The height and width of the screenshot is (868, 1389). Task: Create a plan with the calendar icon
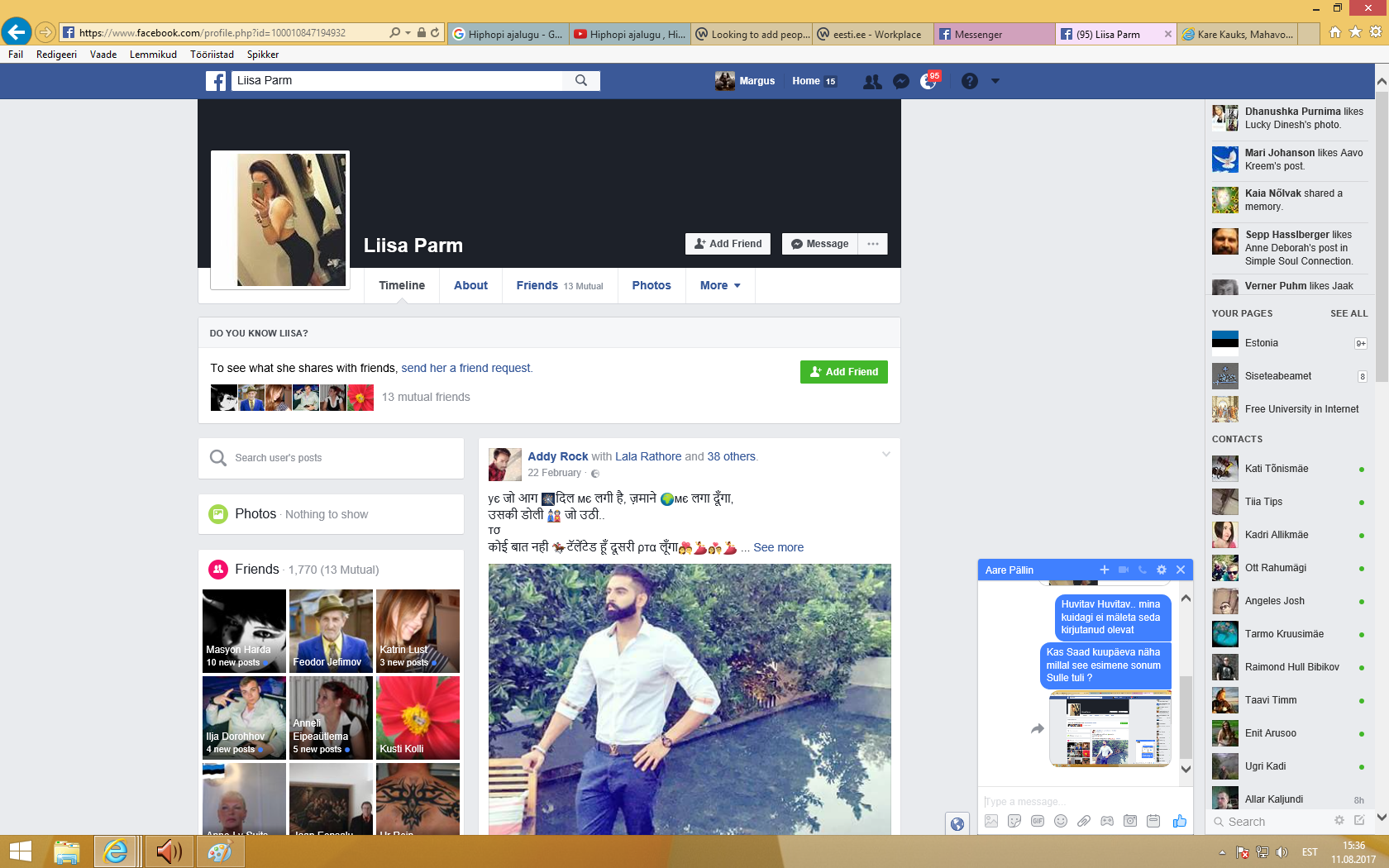tap(1153, 821)
